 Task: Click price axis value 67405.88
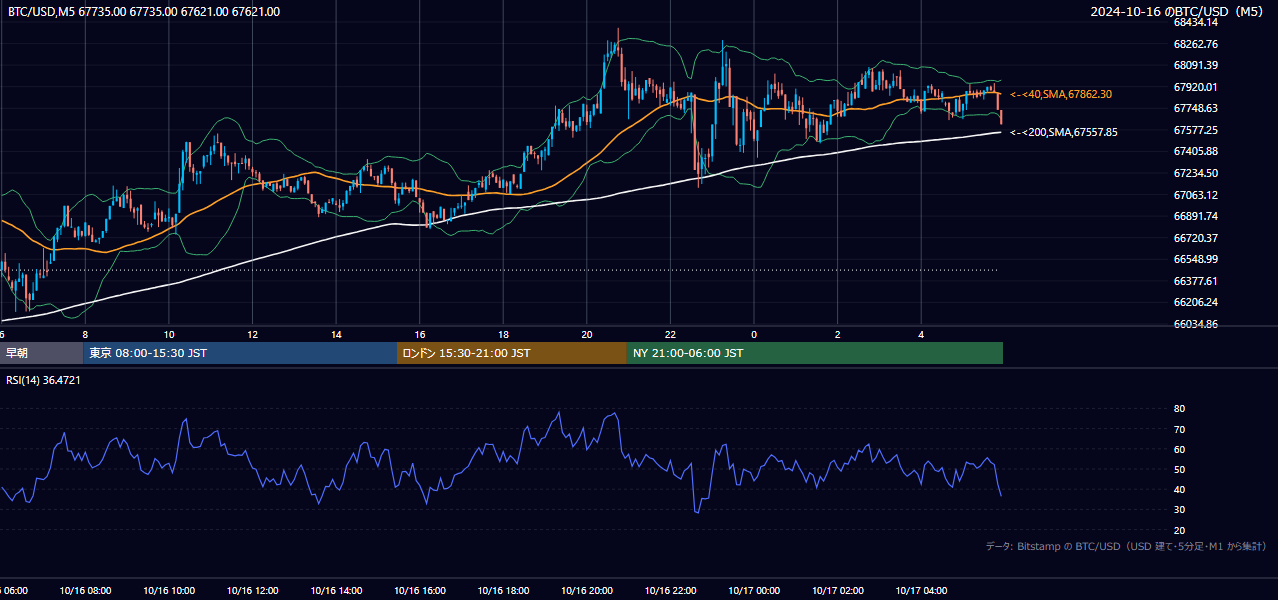tap(1196, 151)
